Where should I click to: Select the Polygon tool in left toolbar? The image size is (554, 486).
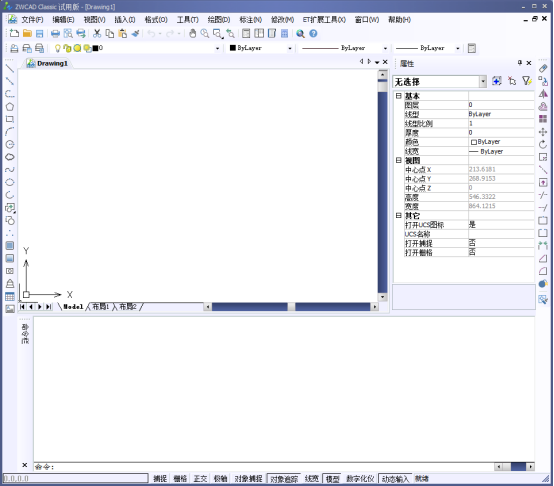[x=10, y=107]
